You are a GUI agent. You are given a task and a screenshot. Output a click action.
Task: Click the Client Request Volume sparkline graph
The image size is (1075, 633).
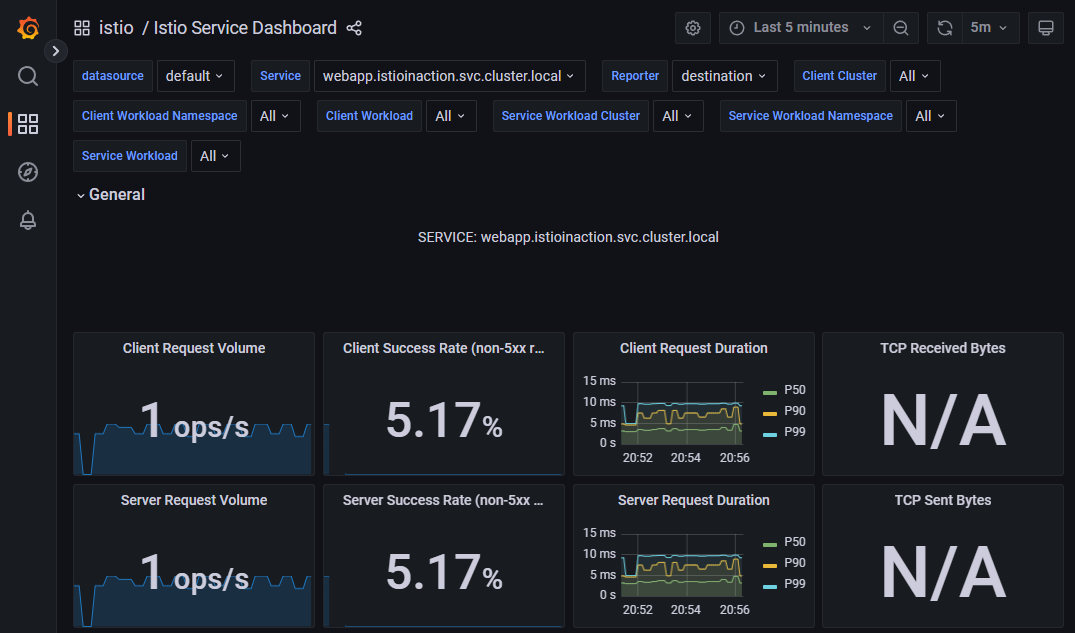(x=193, y=449)
